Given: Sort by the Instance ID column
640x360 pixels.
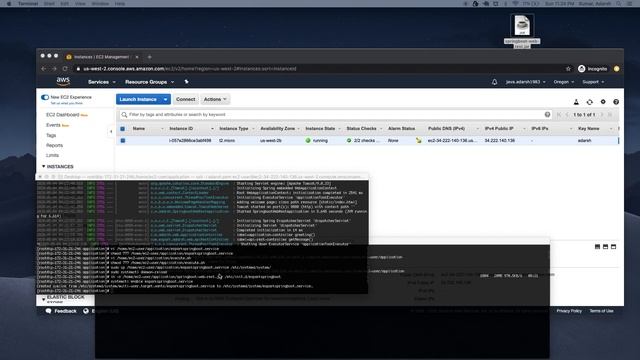Looking at the screenshot, I should click(x=181, y=129).
